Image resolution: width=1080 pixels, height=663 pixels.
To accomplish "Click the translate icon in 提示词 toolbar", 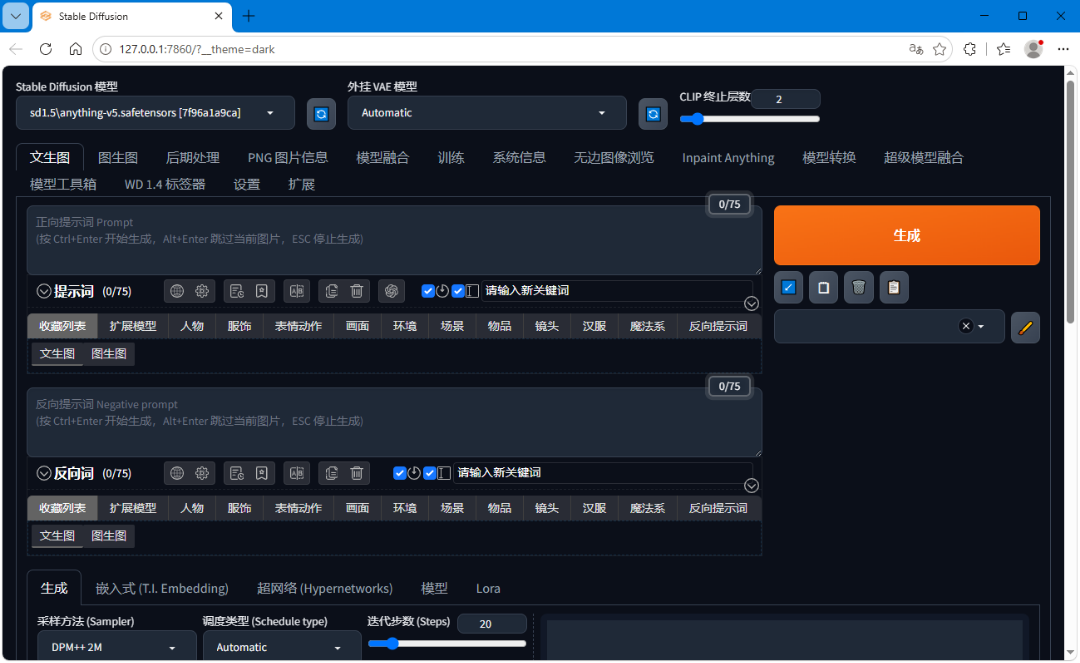I will 297,291.
